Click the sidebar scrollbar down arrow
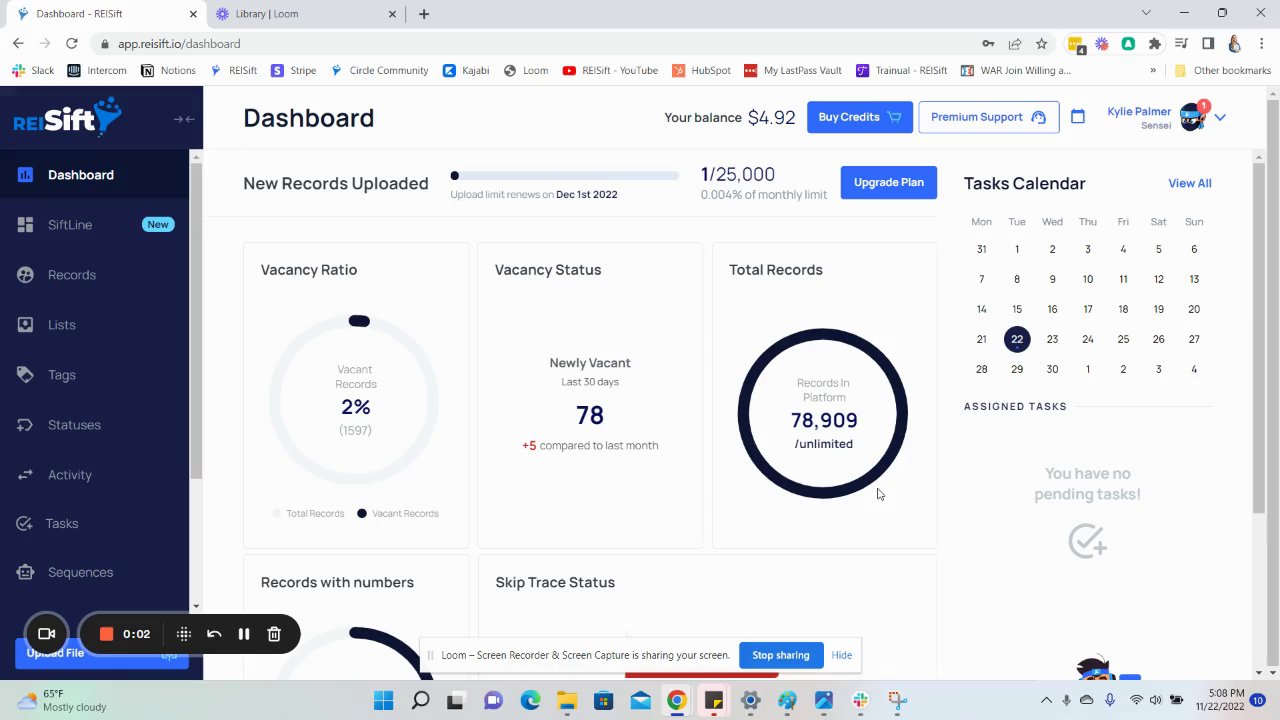1280x720 pixels. click(196, 606)
